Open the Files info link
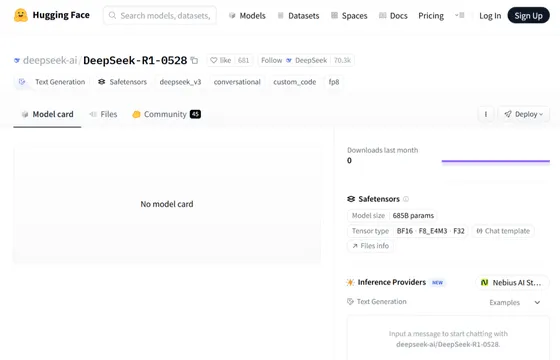 pyautogui.click(x=370, y=246)
